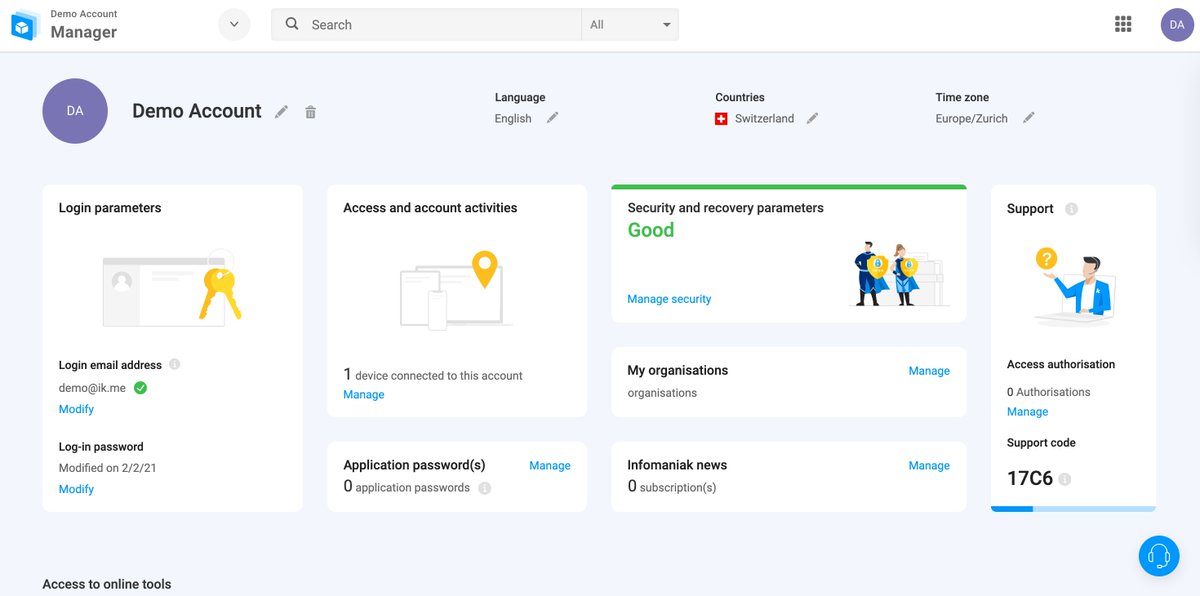The width and height of the screenshot is (1200, 596).
Task: Modify the login email address
Action: point(76,409)
